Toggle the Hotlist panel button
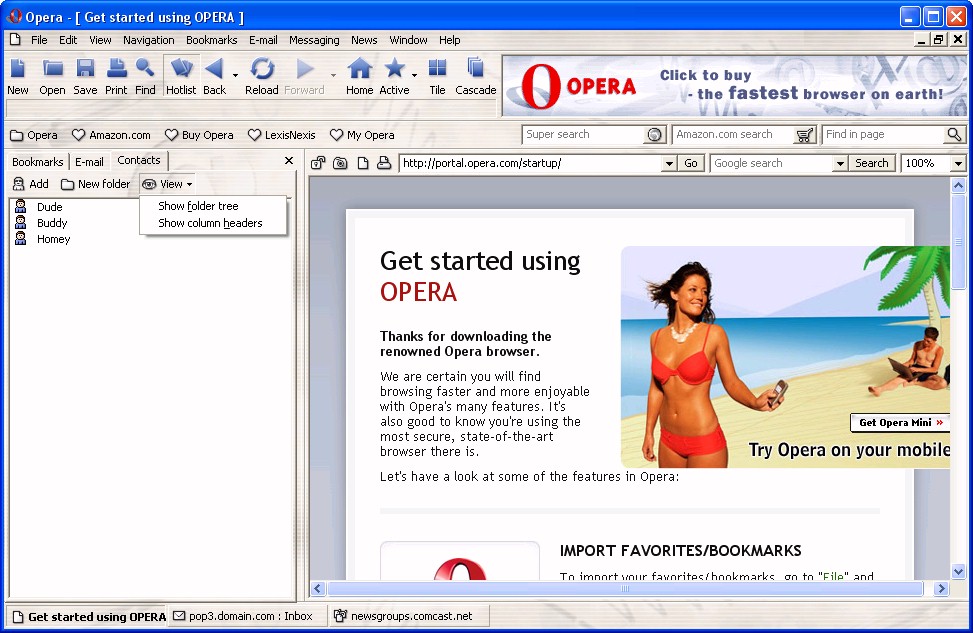 (181, 76)
